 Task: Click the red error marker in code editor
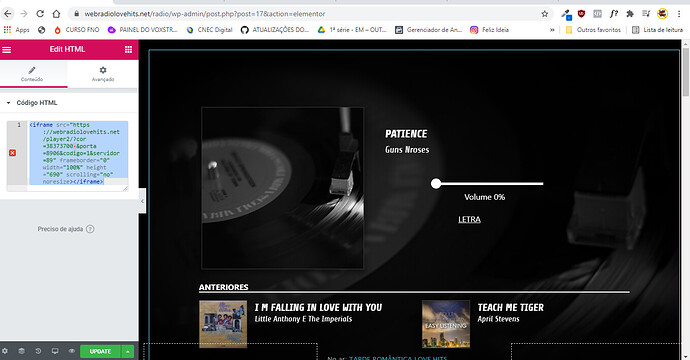(x=12, y=153)
